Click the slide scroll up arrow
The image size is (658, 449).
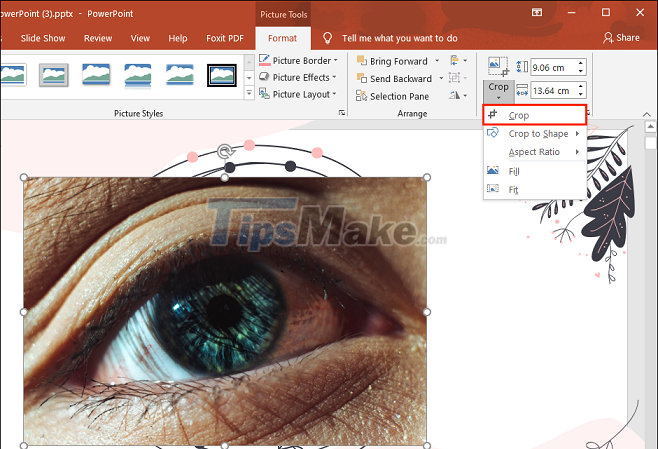coord(650,126)
